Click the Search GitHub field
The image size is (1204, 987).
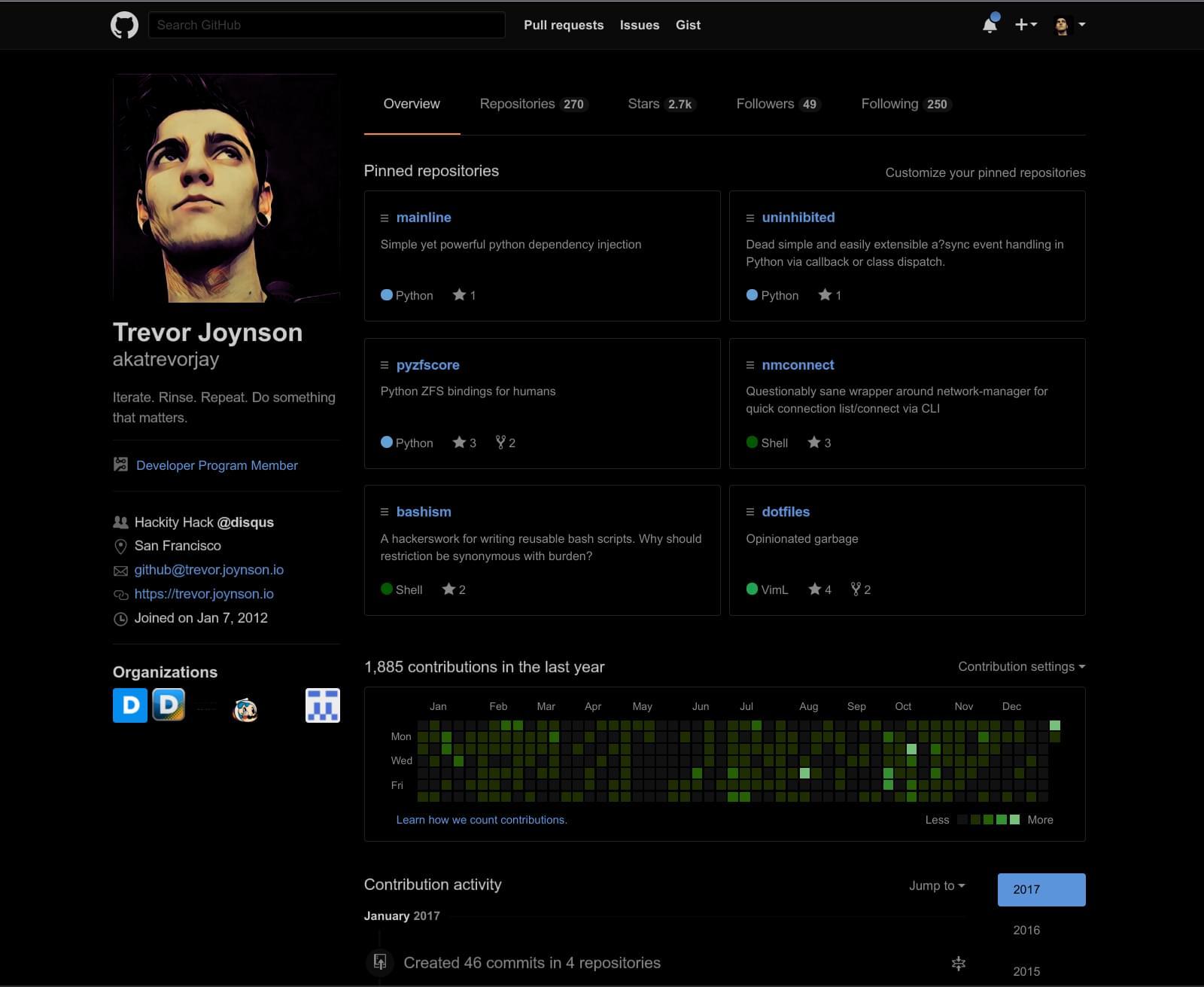(x=327, y=25)
